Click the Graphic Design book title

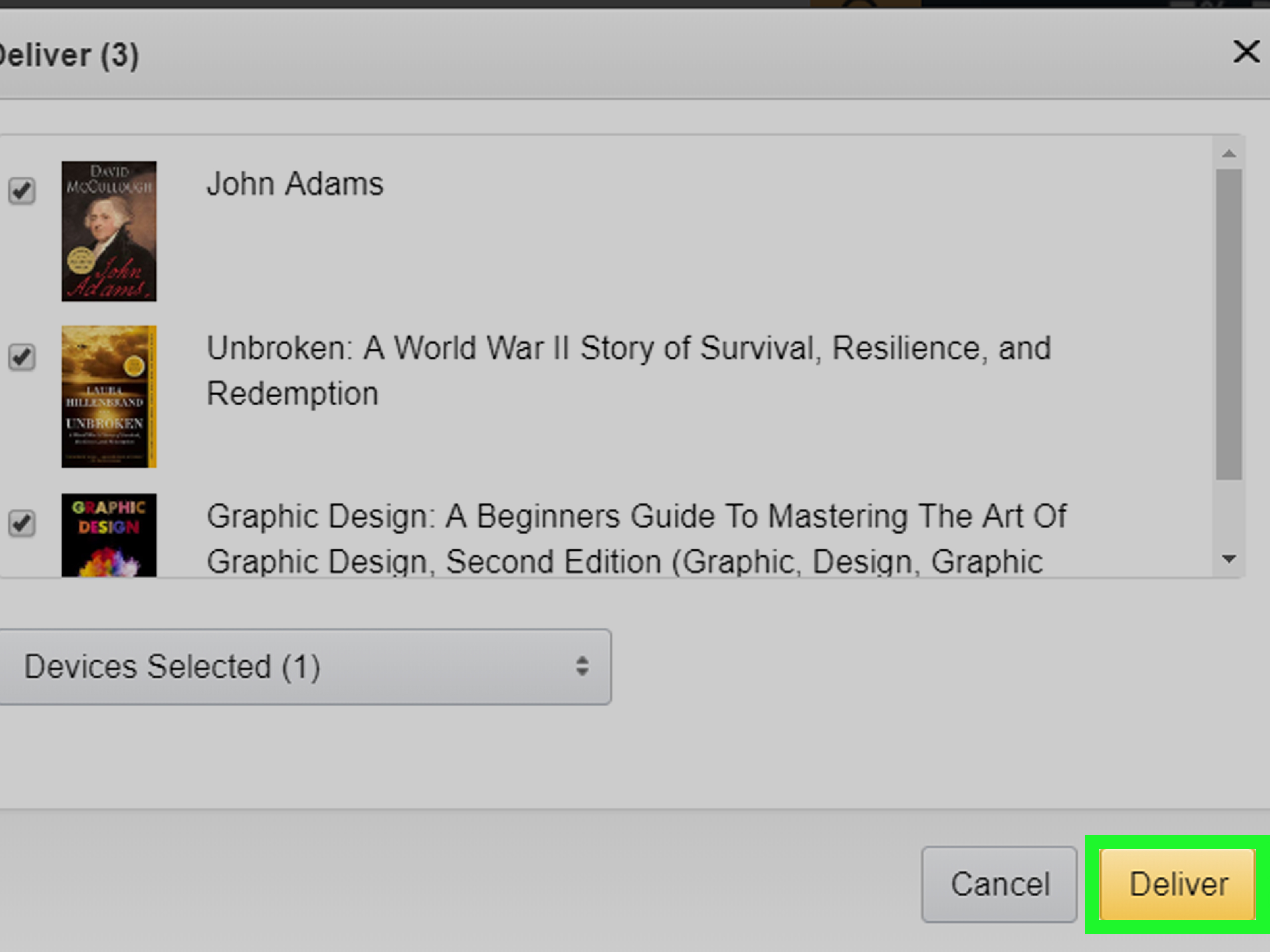(x=635, y=516)
